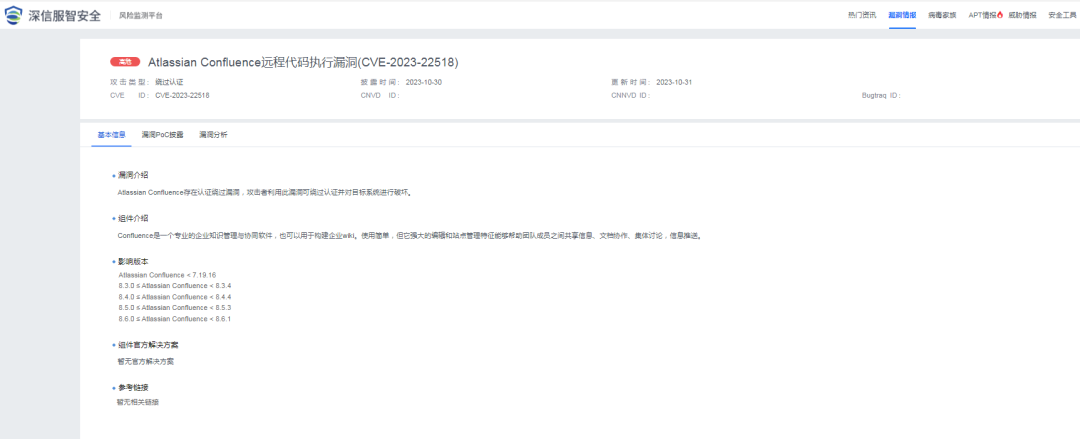Click the vulnerability intro paragraph about 认证绕过
This screenshot has height=439, width=1080.
pos(265,193)
